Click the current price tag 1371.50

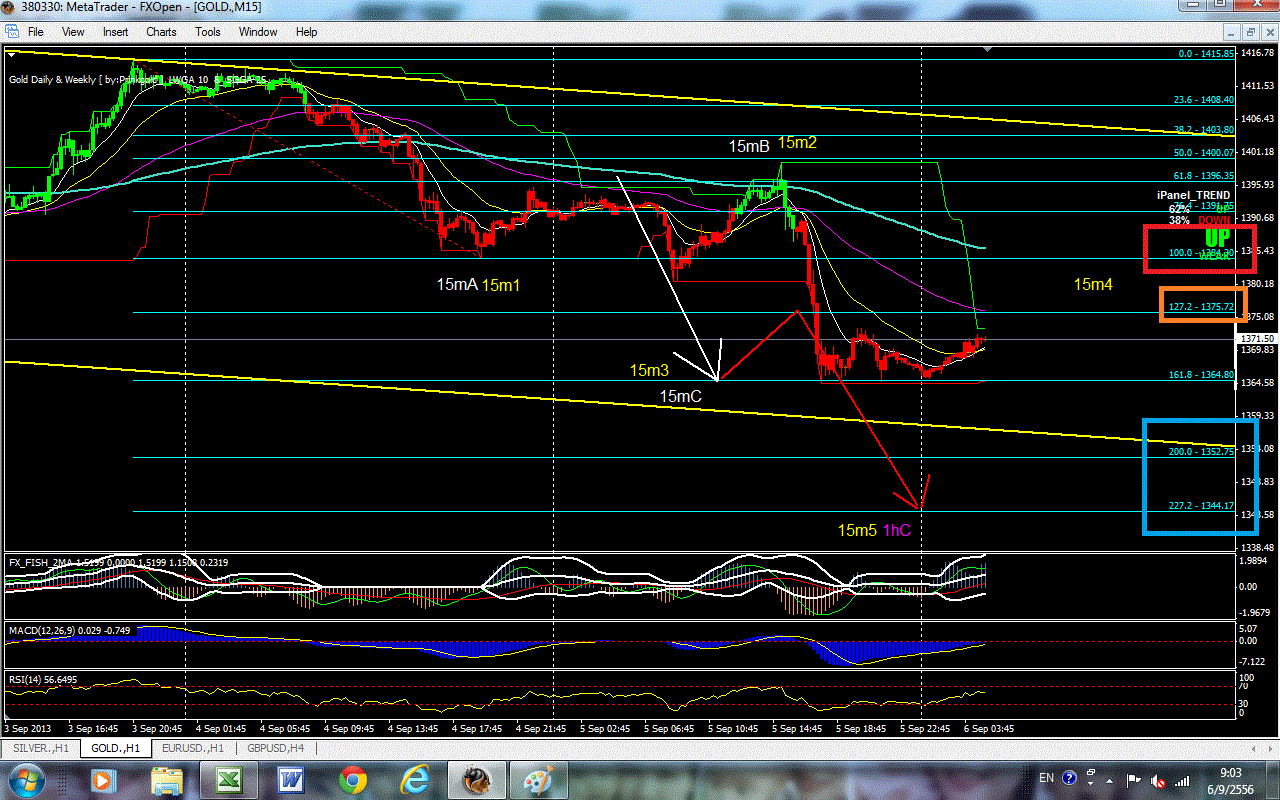(1258, 340)
